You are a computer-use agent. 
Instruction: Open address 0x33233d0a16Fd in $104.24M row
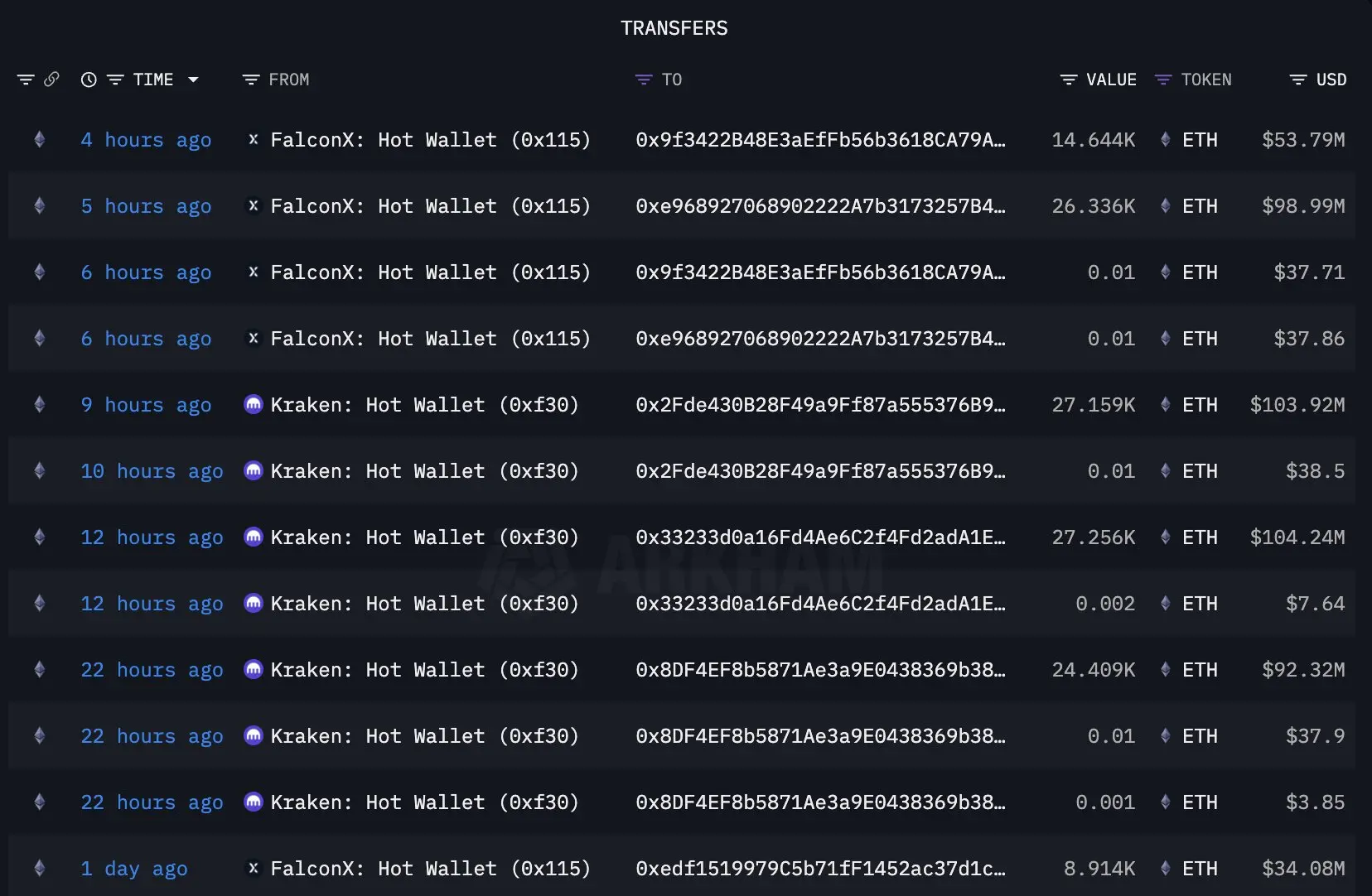pyautogui.click(x=820, y=537)
